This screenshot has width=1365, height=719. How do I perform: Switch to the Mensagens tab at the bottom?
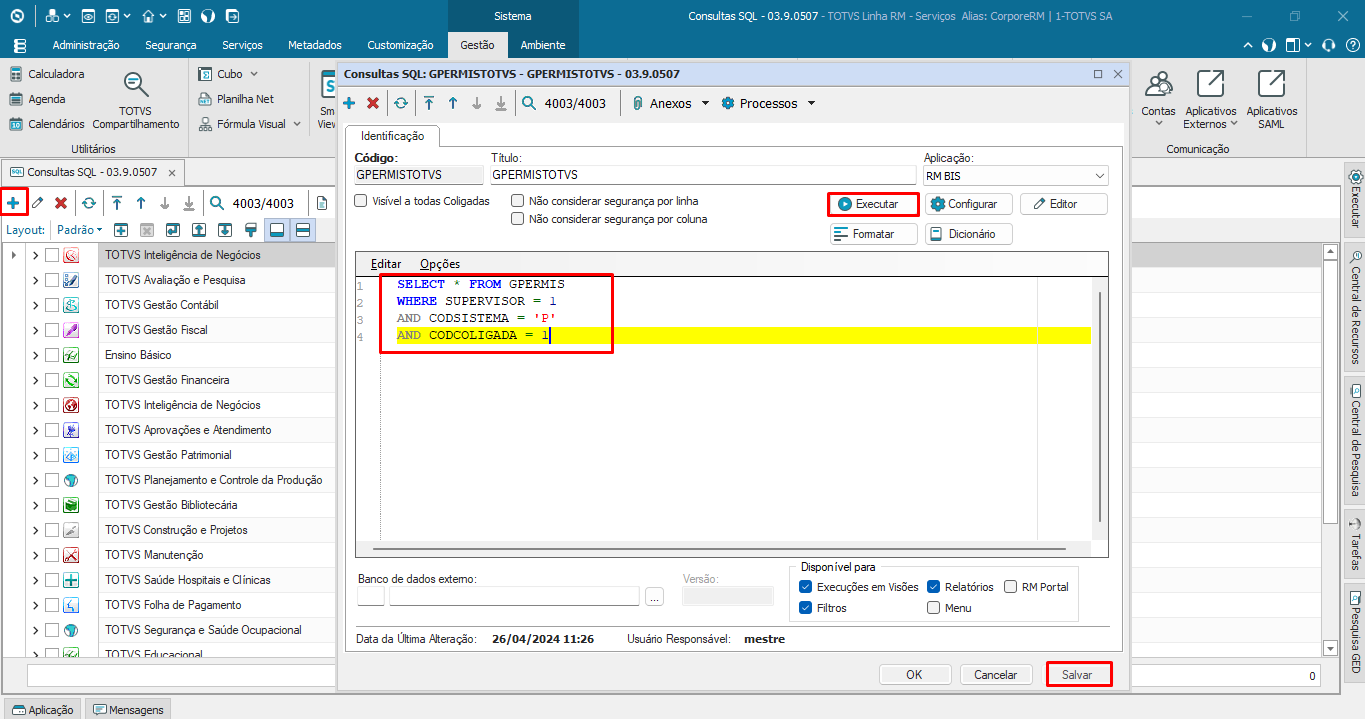128,709
